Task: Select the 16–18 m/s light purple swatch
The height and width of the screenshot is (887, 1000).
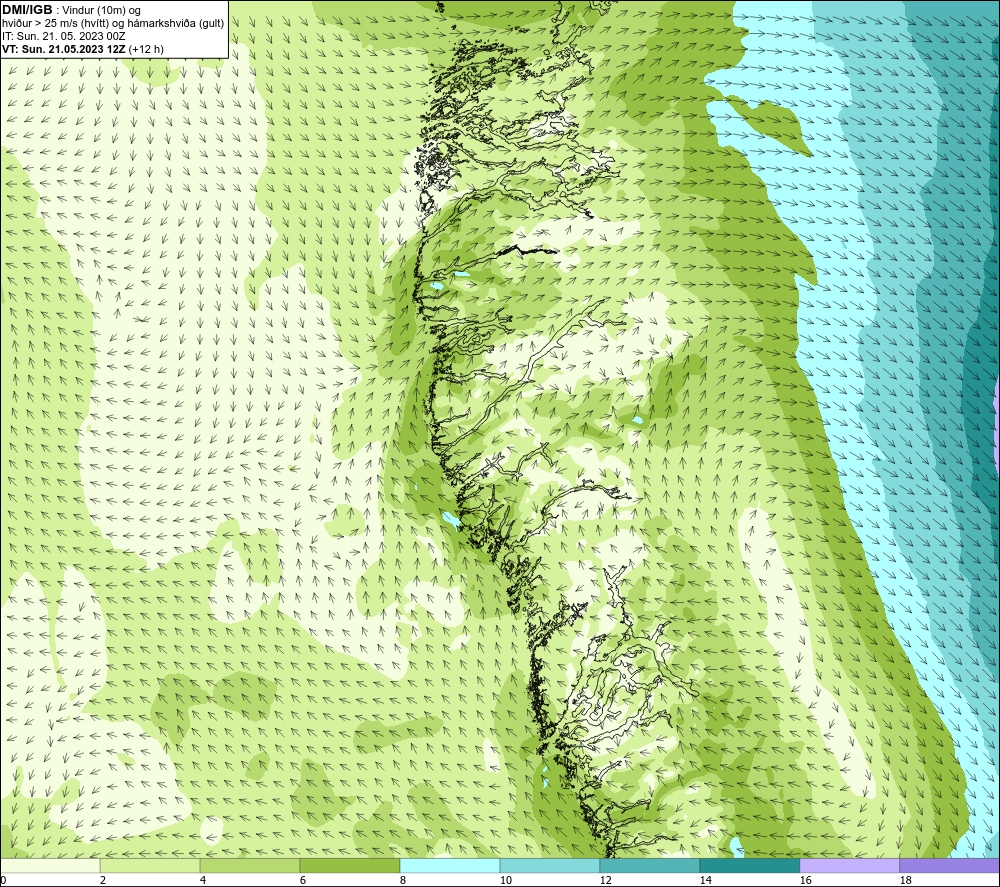Action: (849, 865)
